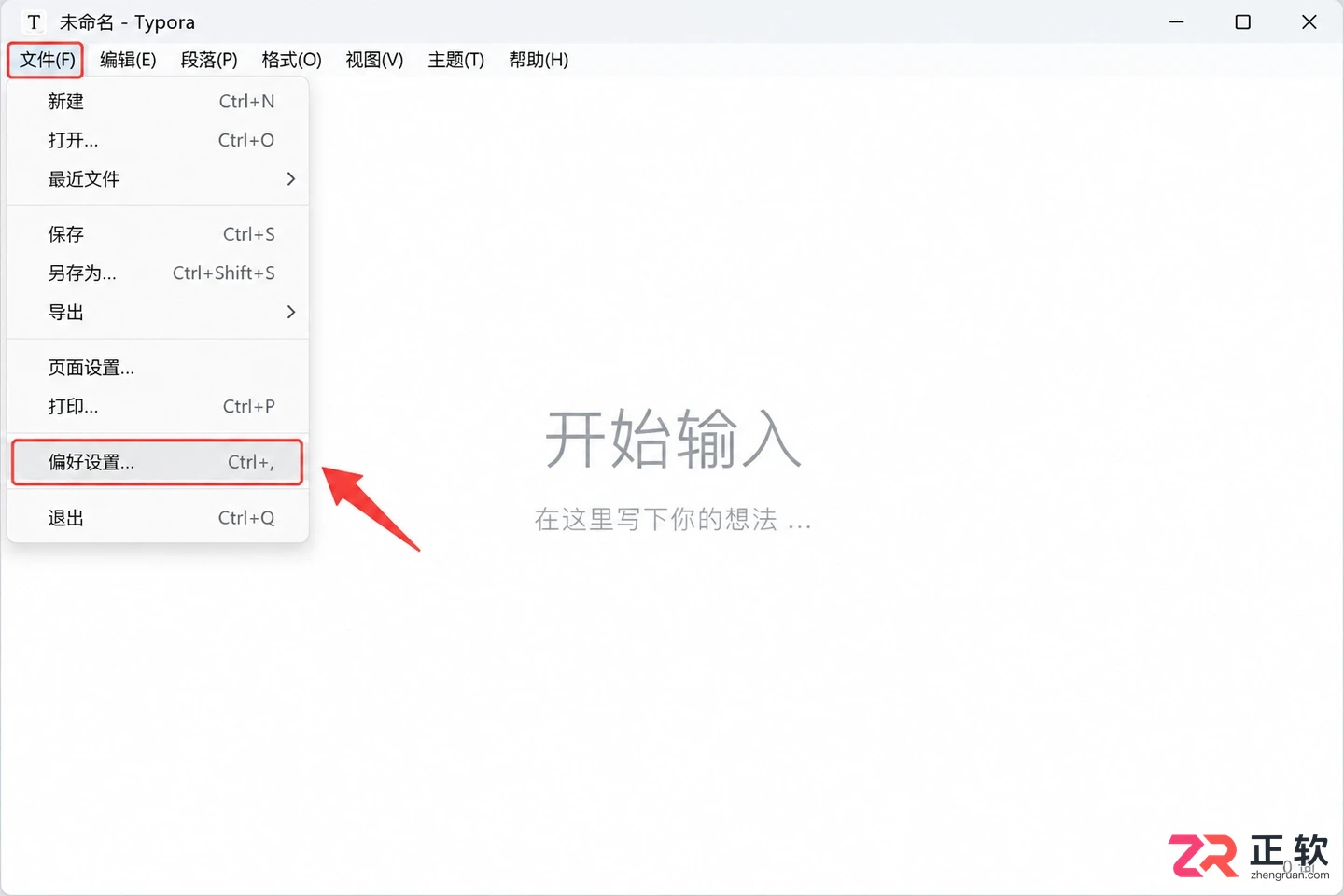Minimize the Typora window
Image resolution: width=1344 pixels, height=896 pixels.
(x=1177, y=21)
